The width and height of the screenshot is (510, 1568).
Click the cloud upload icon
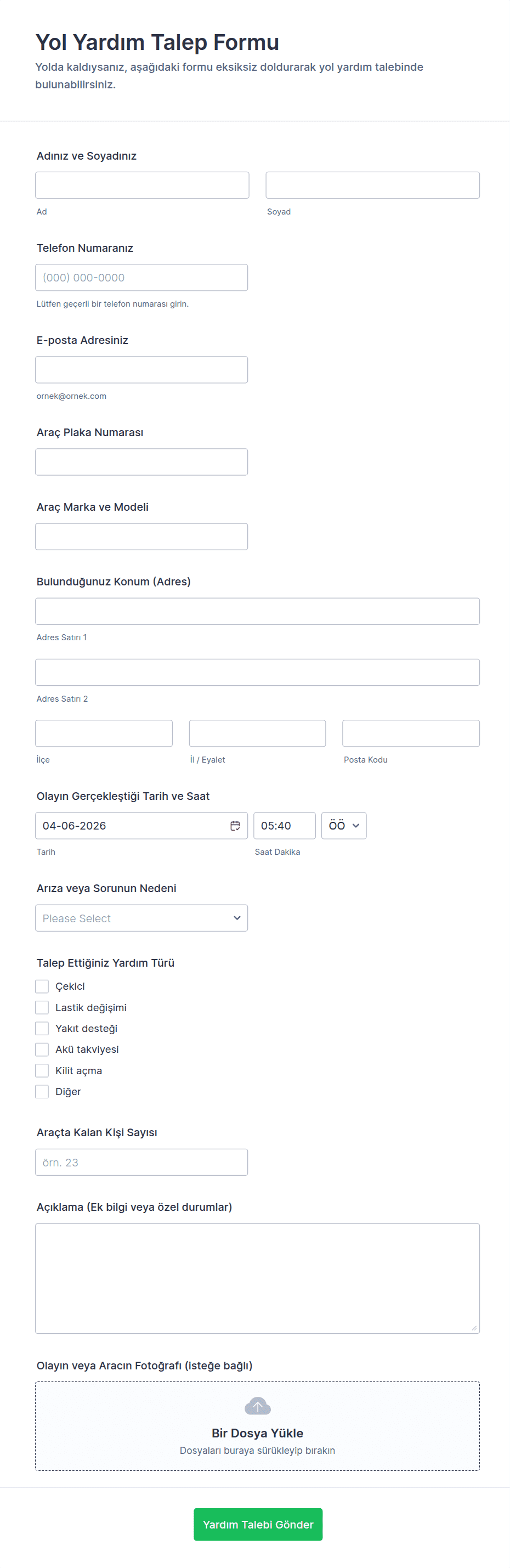click(x=257, y=1406)
